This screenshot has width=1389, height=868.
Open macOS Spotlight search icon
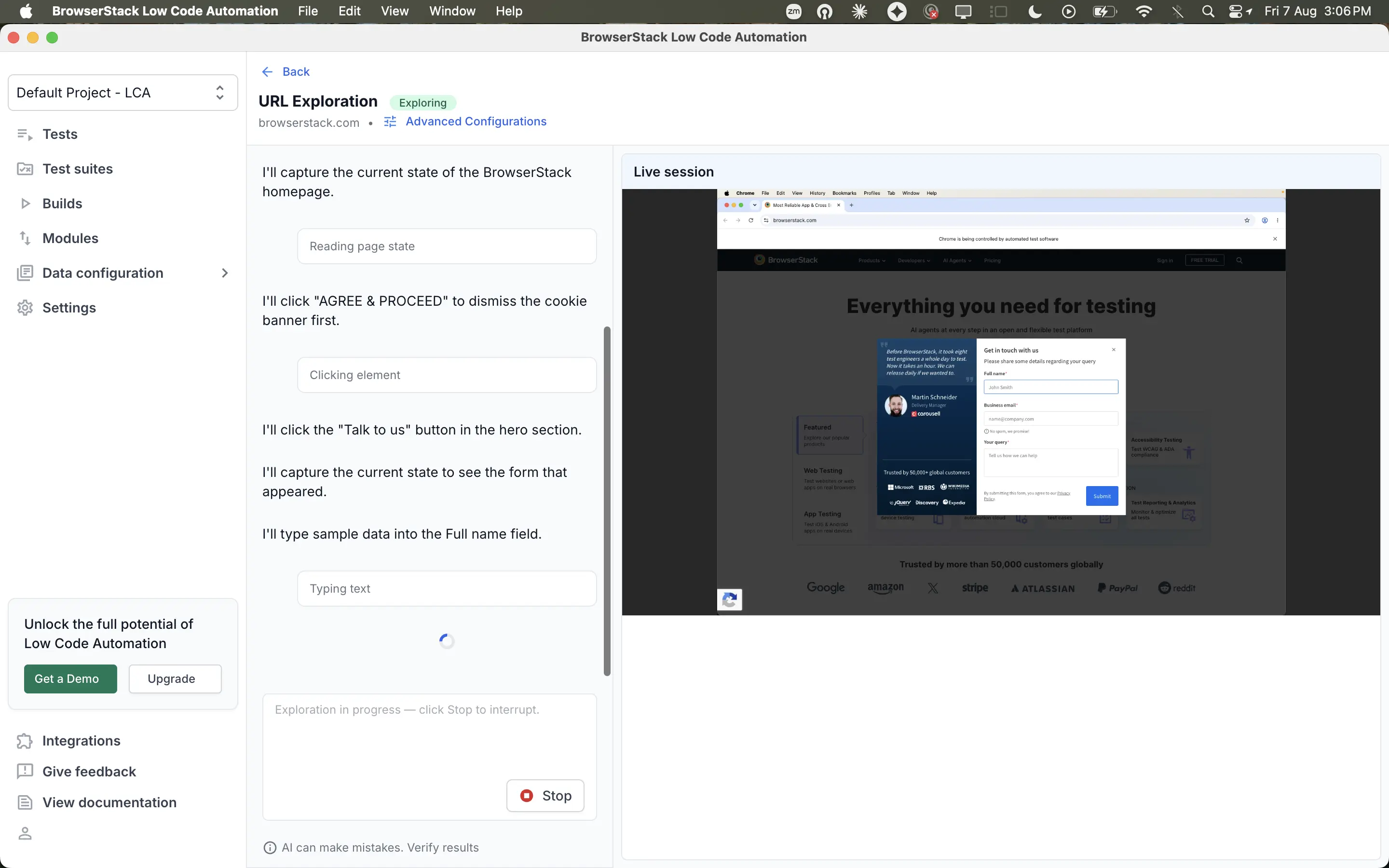pyautogui.click(x=1208, y=12)
